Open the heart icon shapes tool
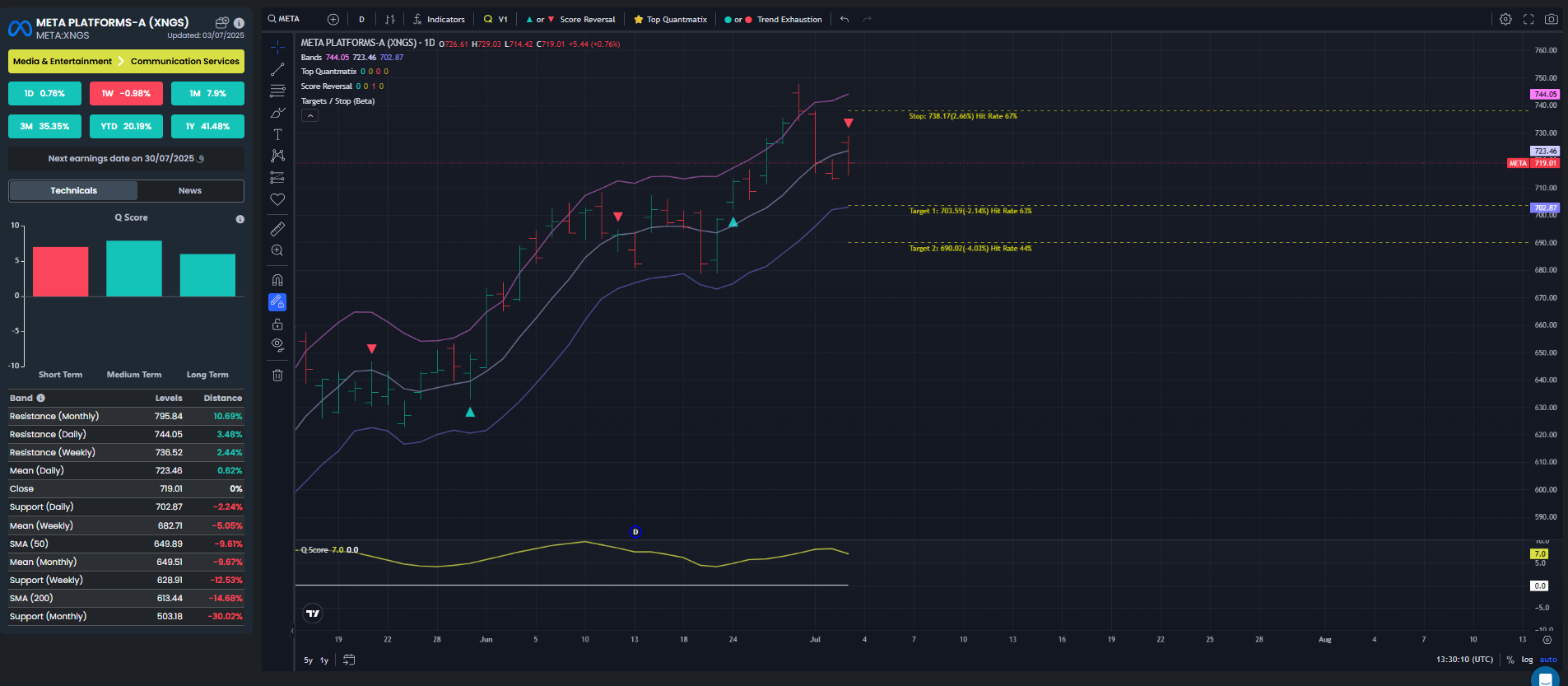Viewport: 1568px width, 686px height. (277, 199)
